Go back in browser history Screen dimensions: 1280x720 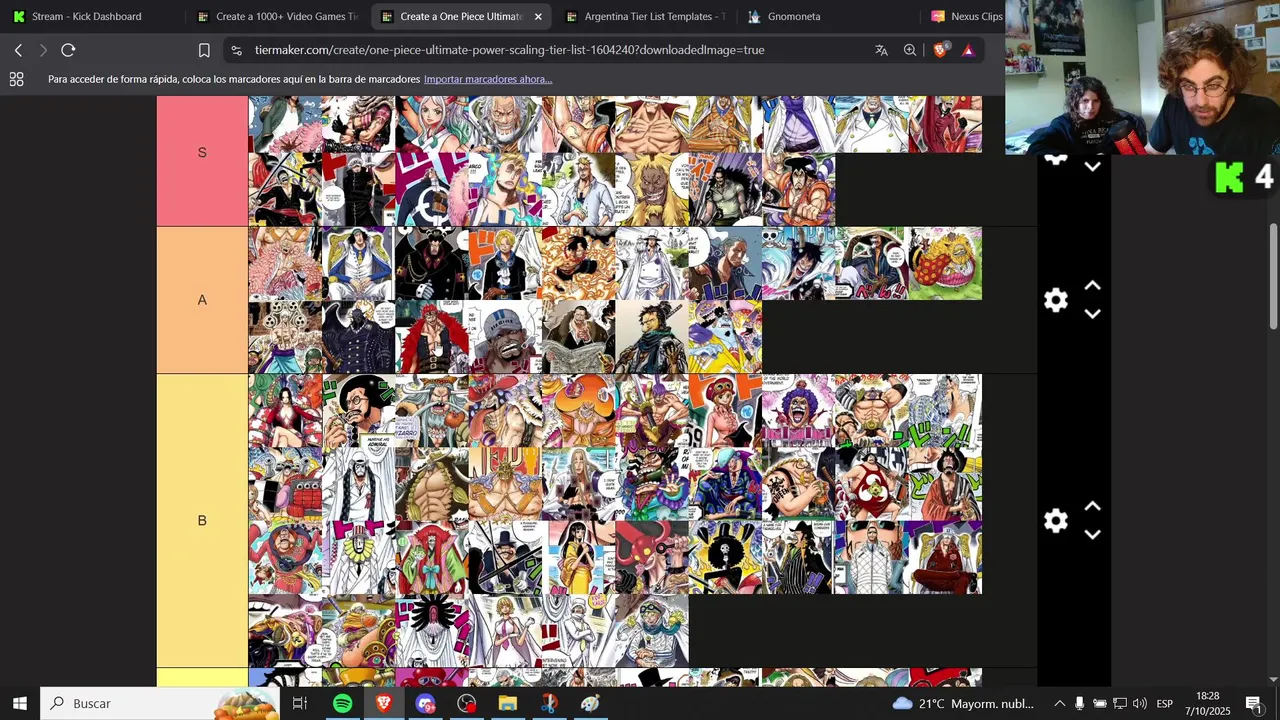[18, 50]
